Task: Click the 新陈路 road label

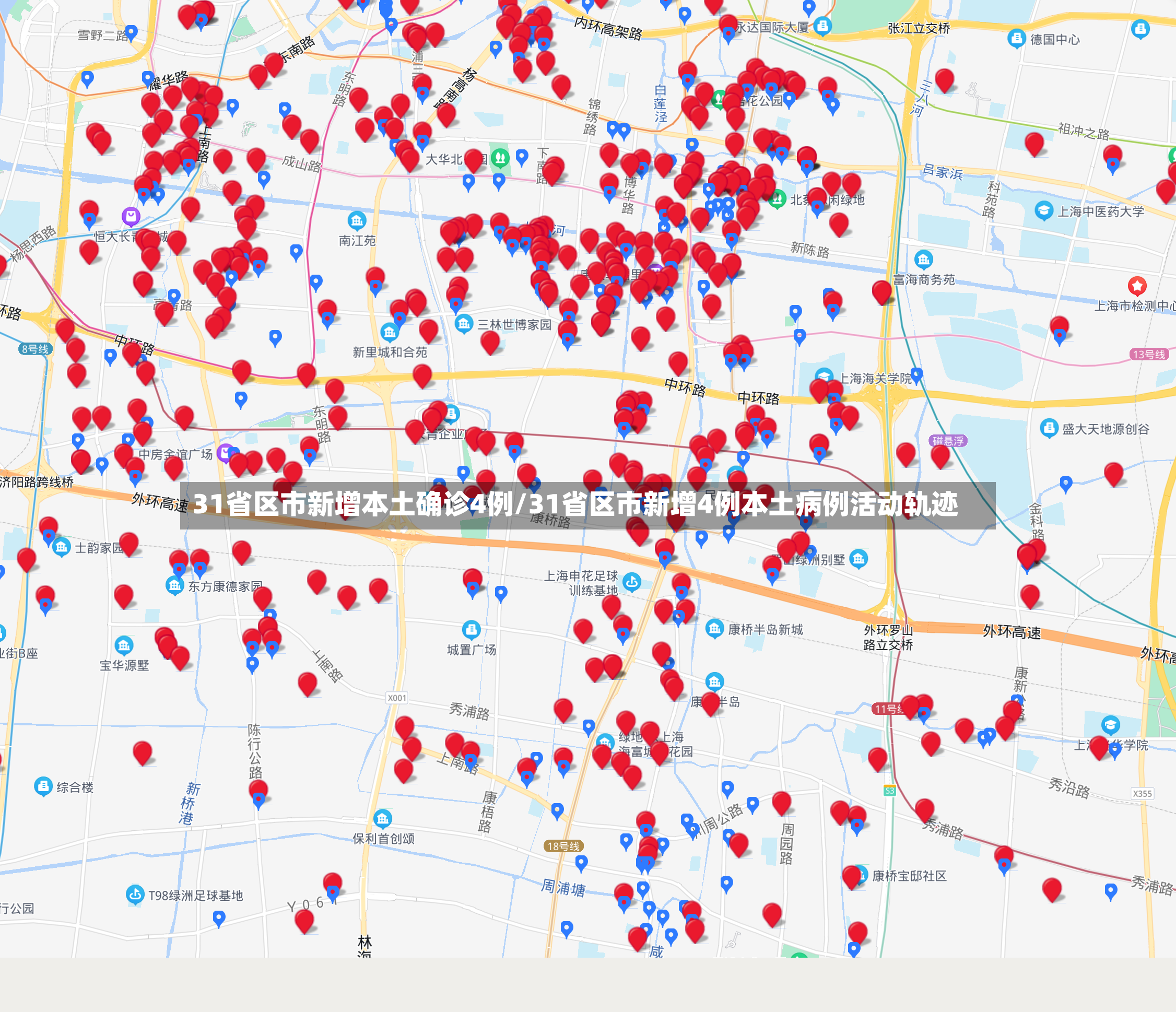Action: click(x=810, y=249)
